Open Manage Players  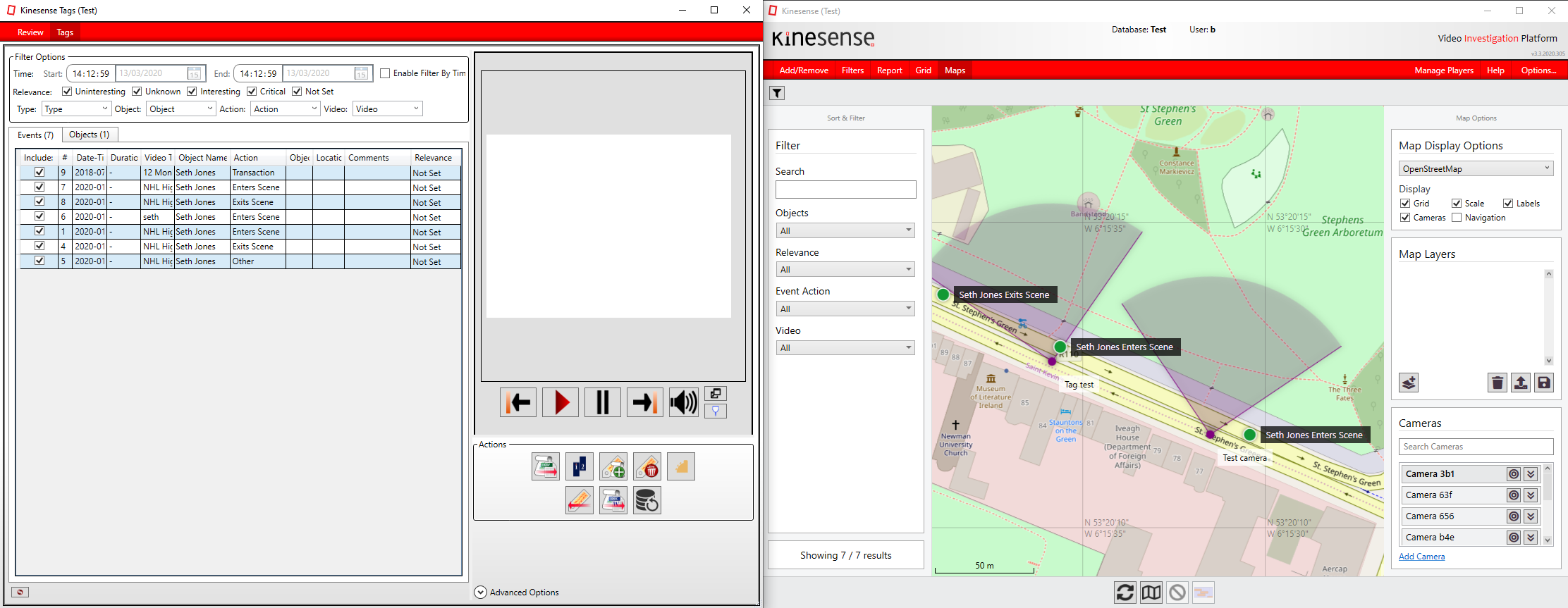(x=1444, y=70)
